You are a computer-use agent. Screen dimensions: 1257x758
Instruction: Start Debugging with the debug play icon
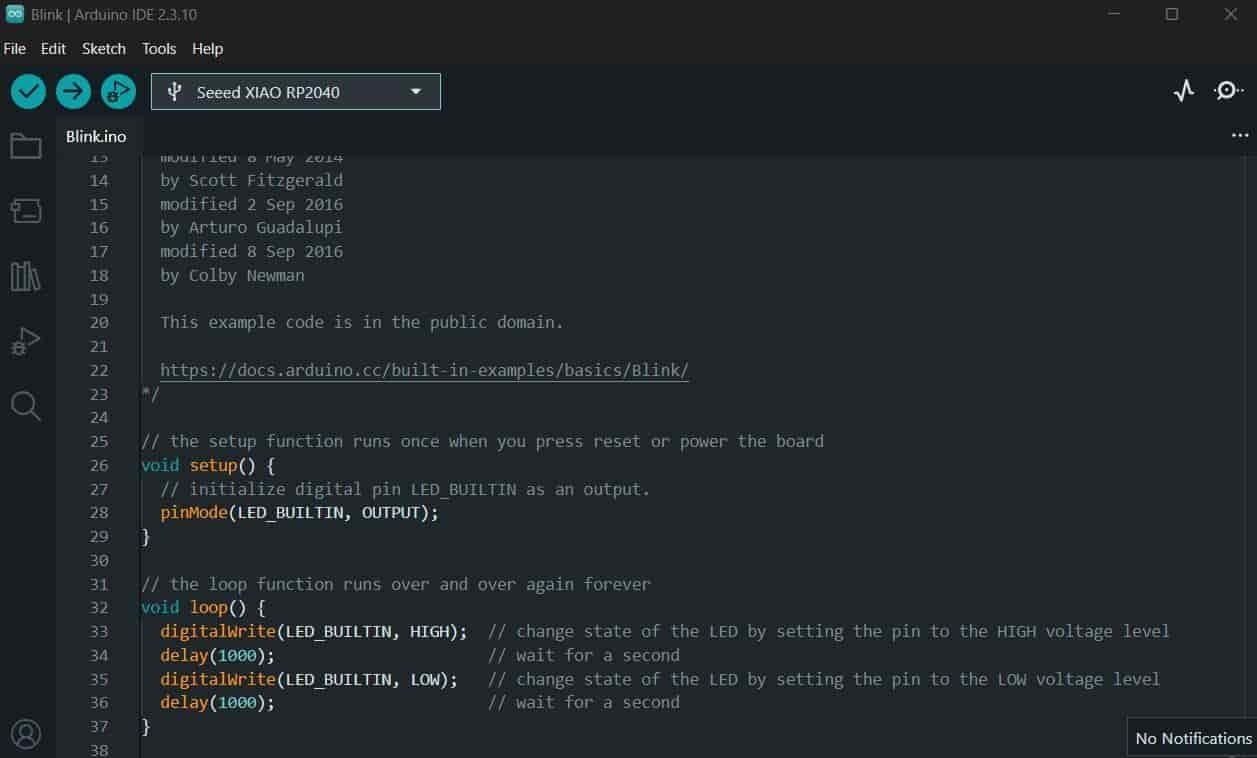[118, 92]
